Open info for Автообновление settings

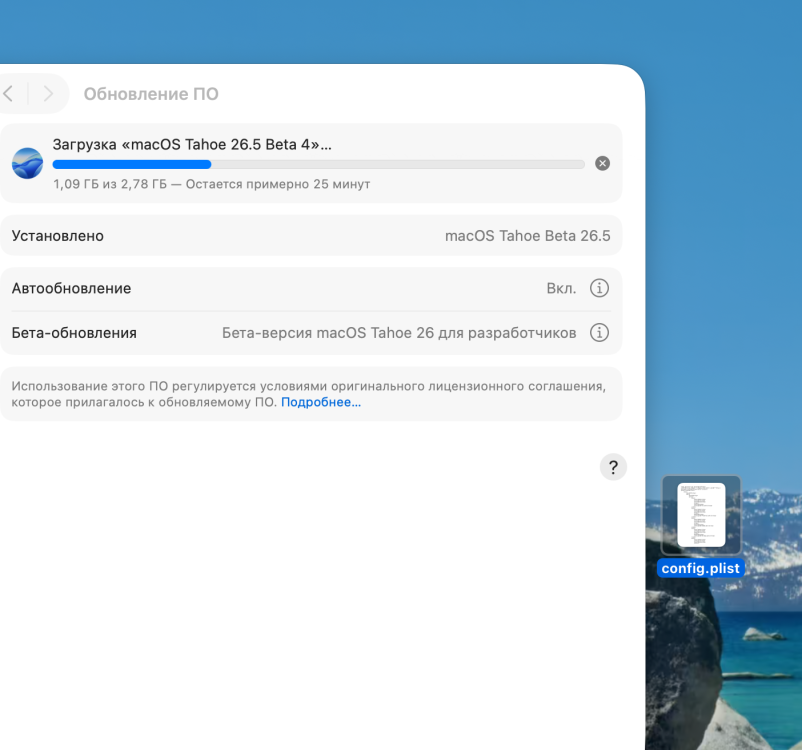pos(599,288)
